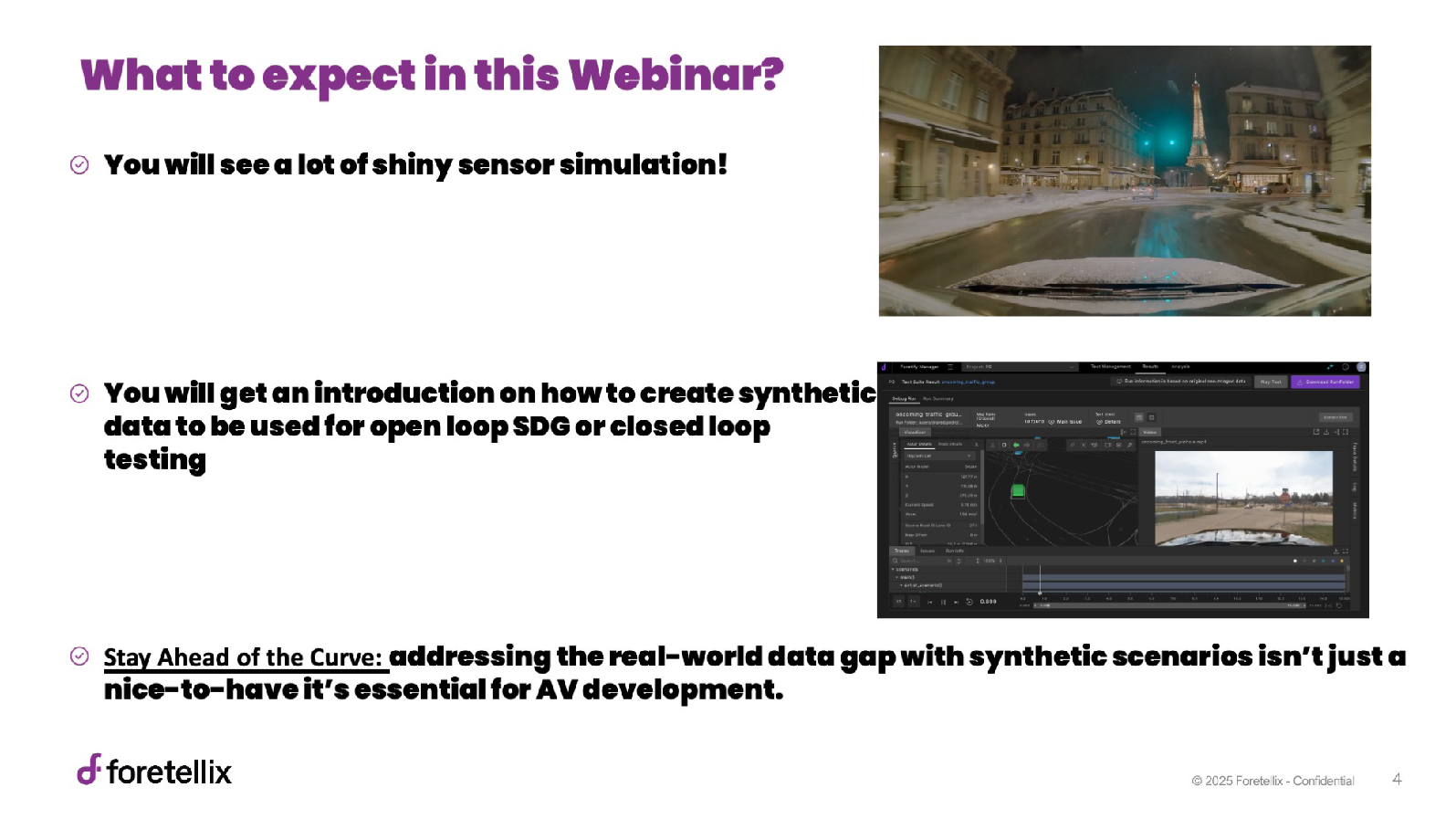This screenshot has height=819, width=1456.
Task: Click the timeline zoom range bar
Action: [x=1169, y=605]
